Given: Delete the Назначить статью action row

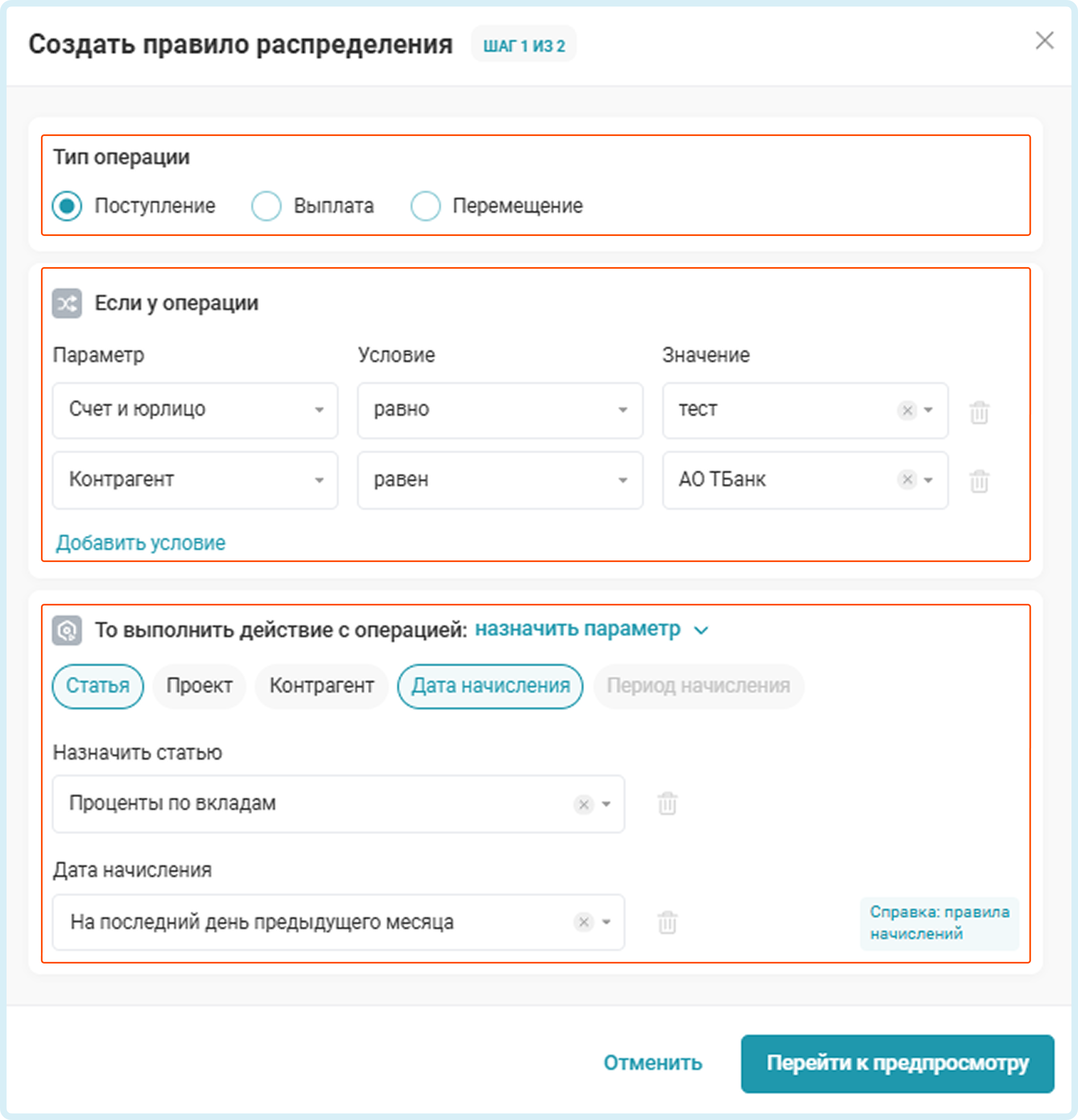Looking at the screenshot, I should pyautogui.click(x=667, y=803).
